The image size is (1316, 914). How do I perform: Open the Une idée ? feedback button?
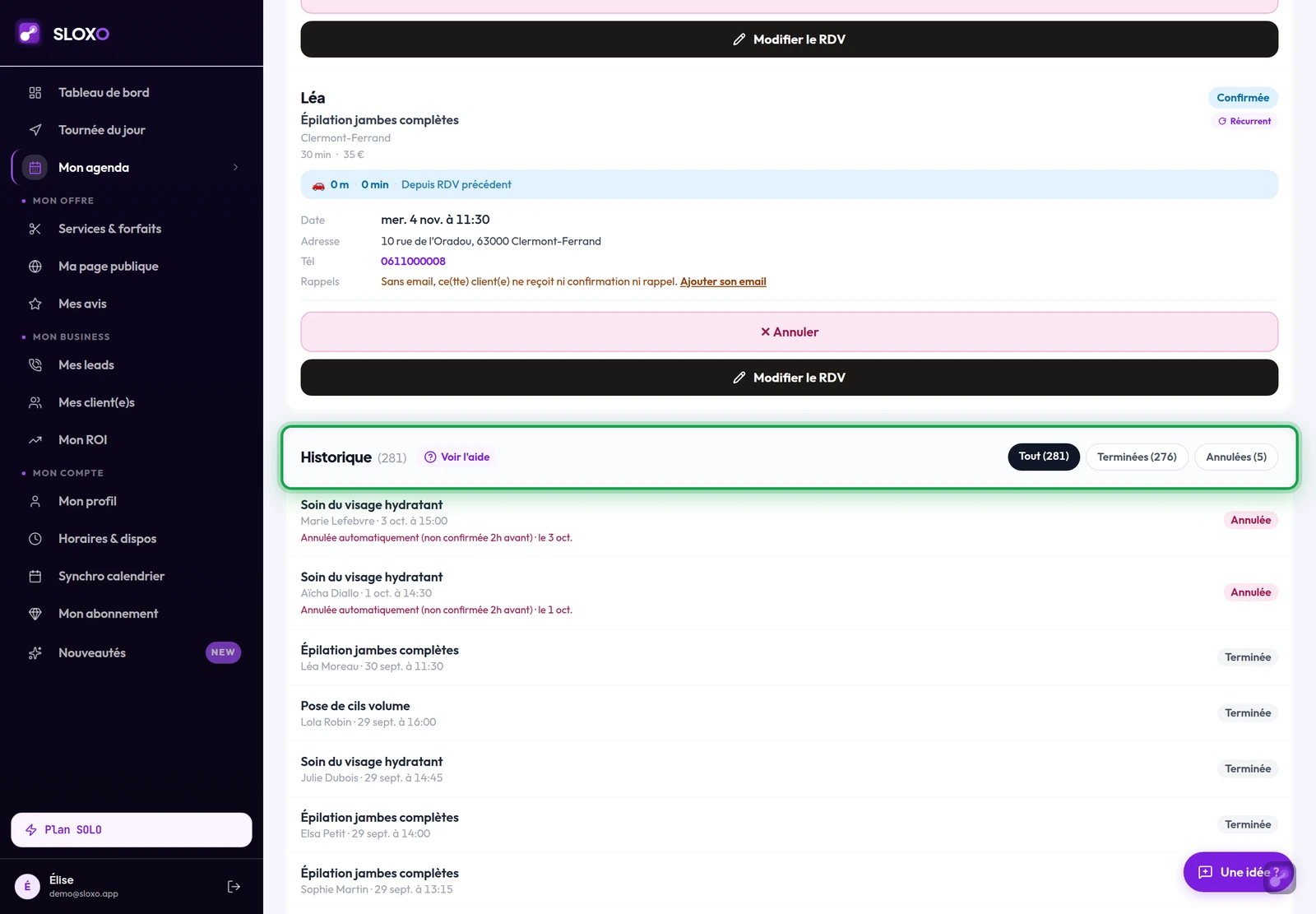click(x=1239, y=872)
